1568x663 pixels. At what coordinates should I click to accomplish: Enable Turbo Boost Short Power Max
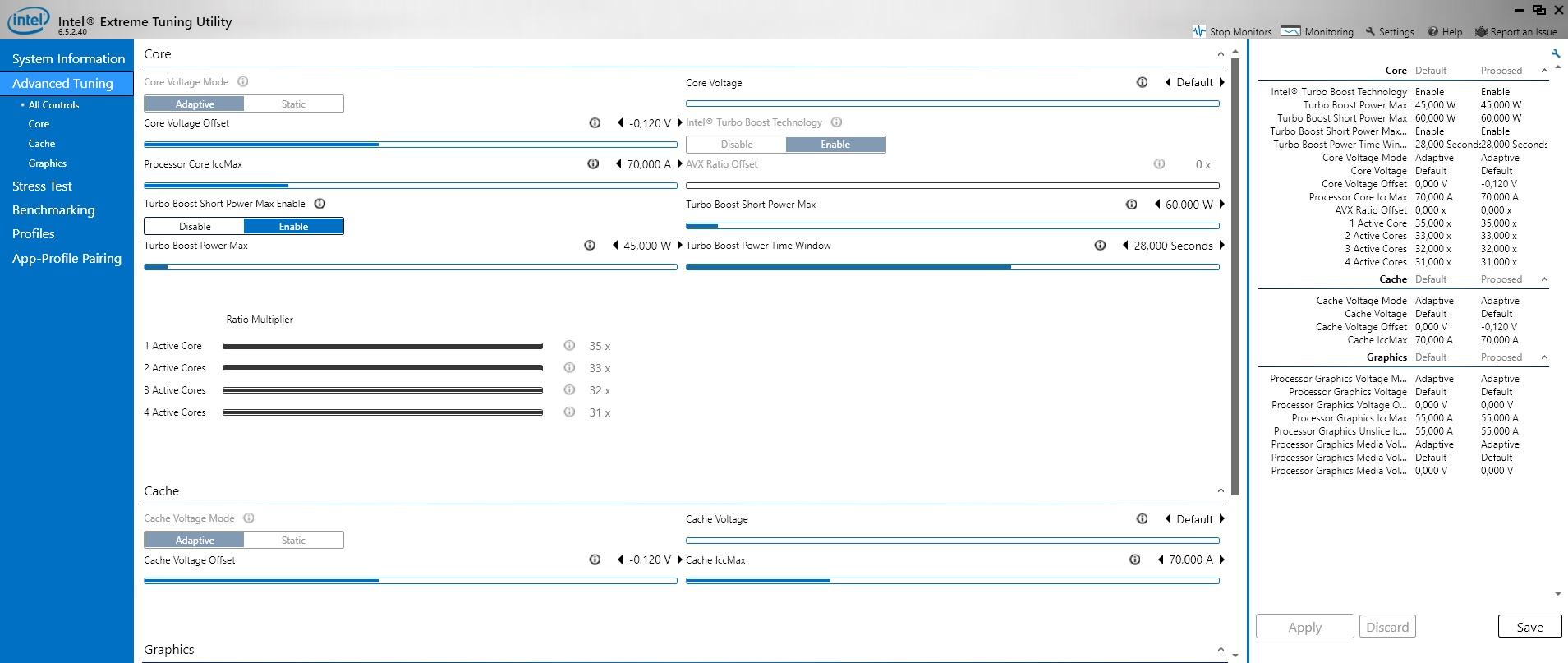click(293, 226)
